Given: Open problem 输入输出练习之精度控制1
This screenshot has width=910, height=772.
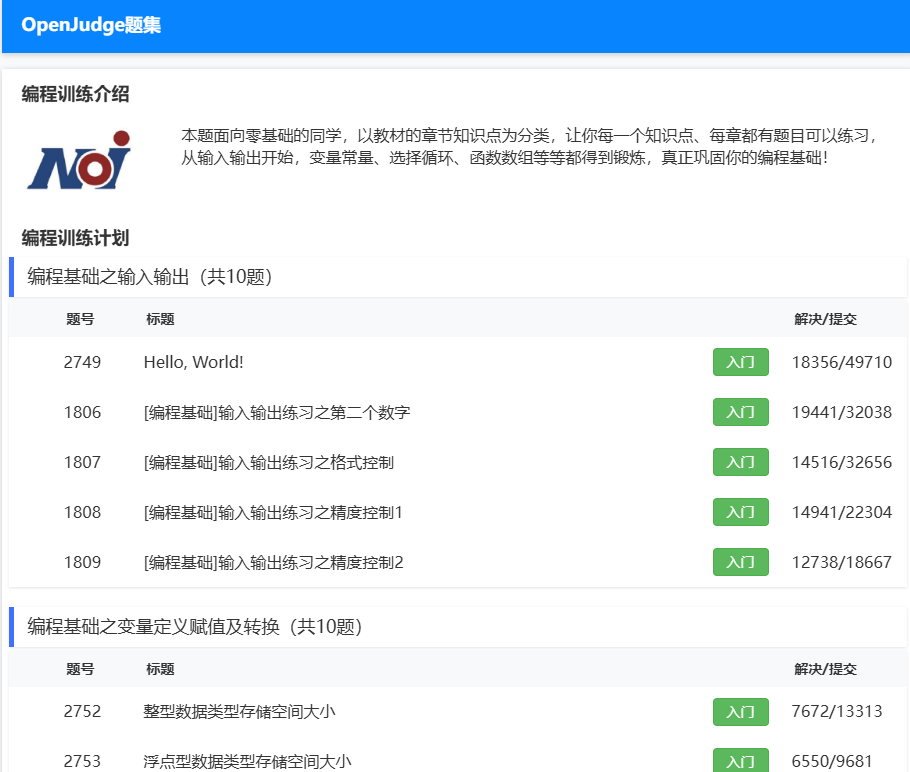Looking at the screenshot, I should tap(273, 512).
